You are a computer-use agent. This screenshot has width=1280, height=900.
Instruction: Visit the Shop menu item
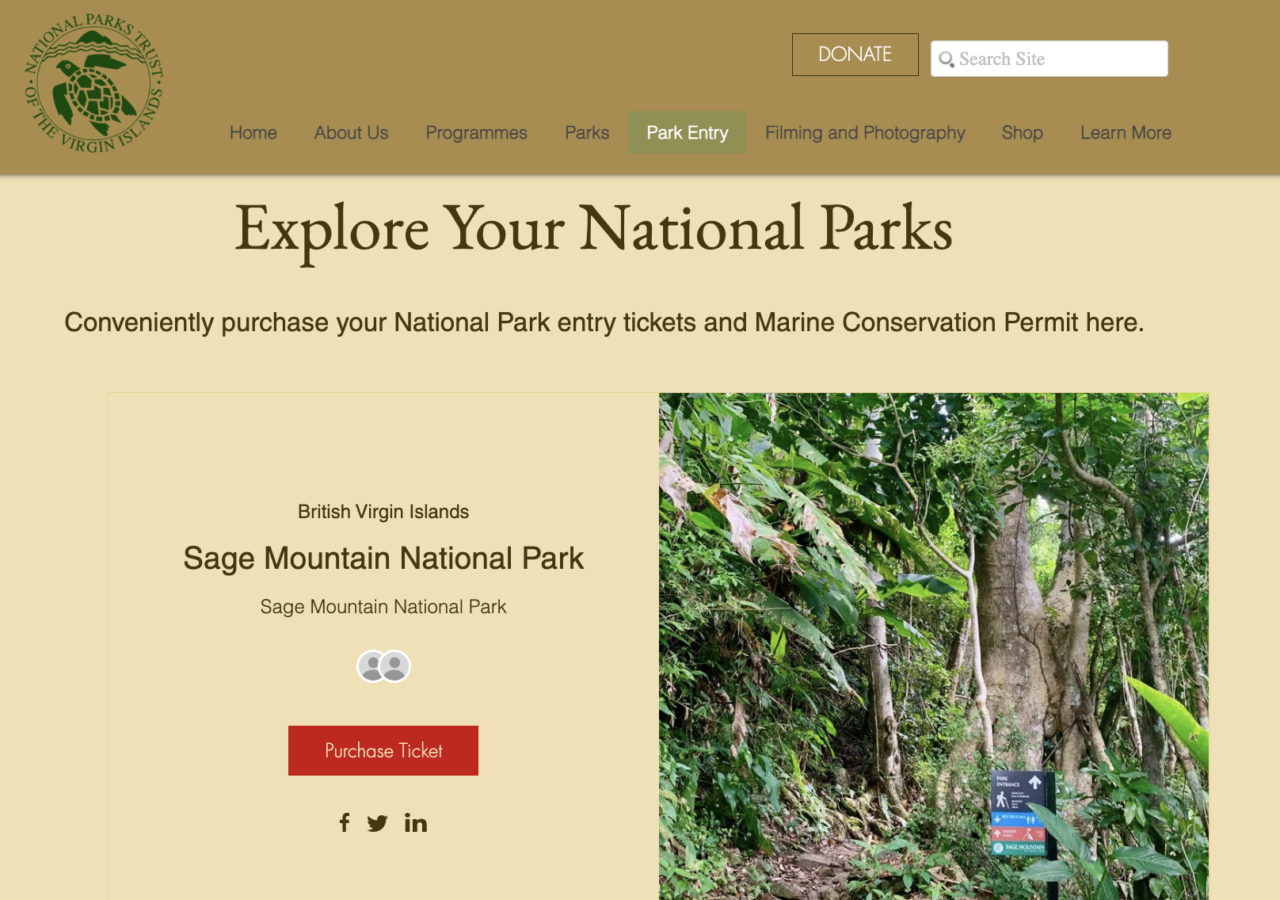click(x=1022, y=133)
